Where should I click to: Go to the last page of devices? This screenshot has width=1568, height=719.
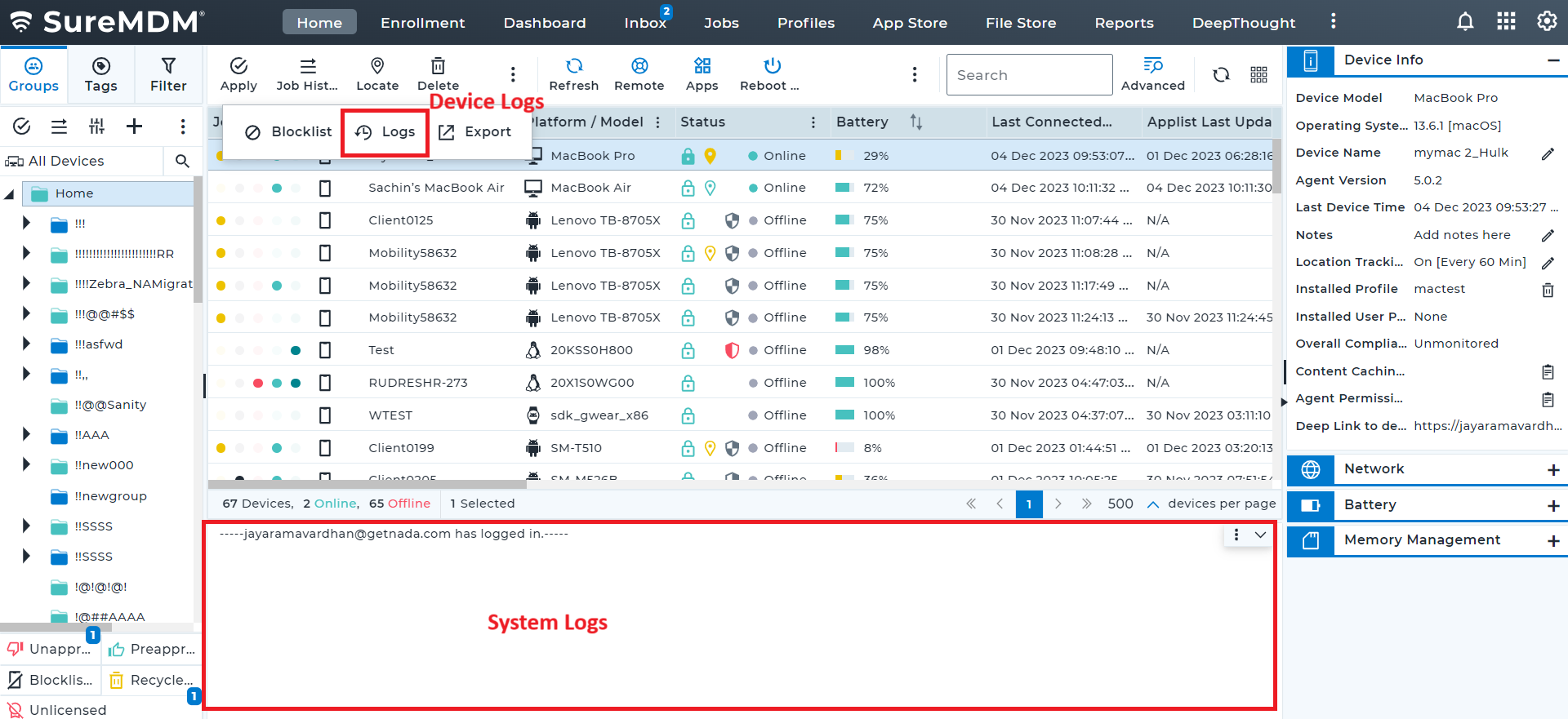coord(1086,504)
